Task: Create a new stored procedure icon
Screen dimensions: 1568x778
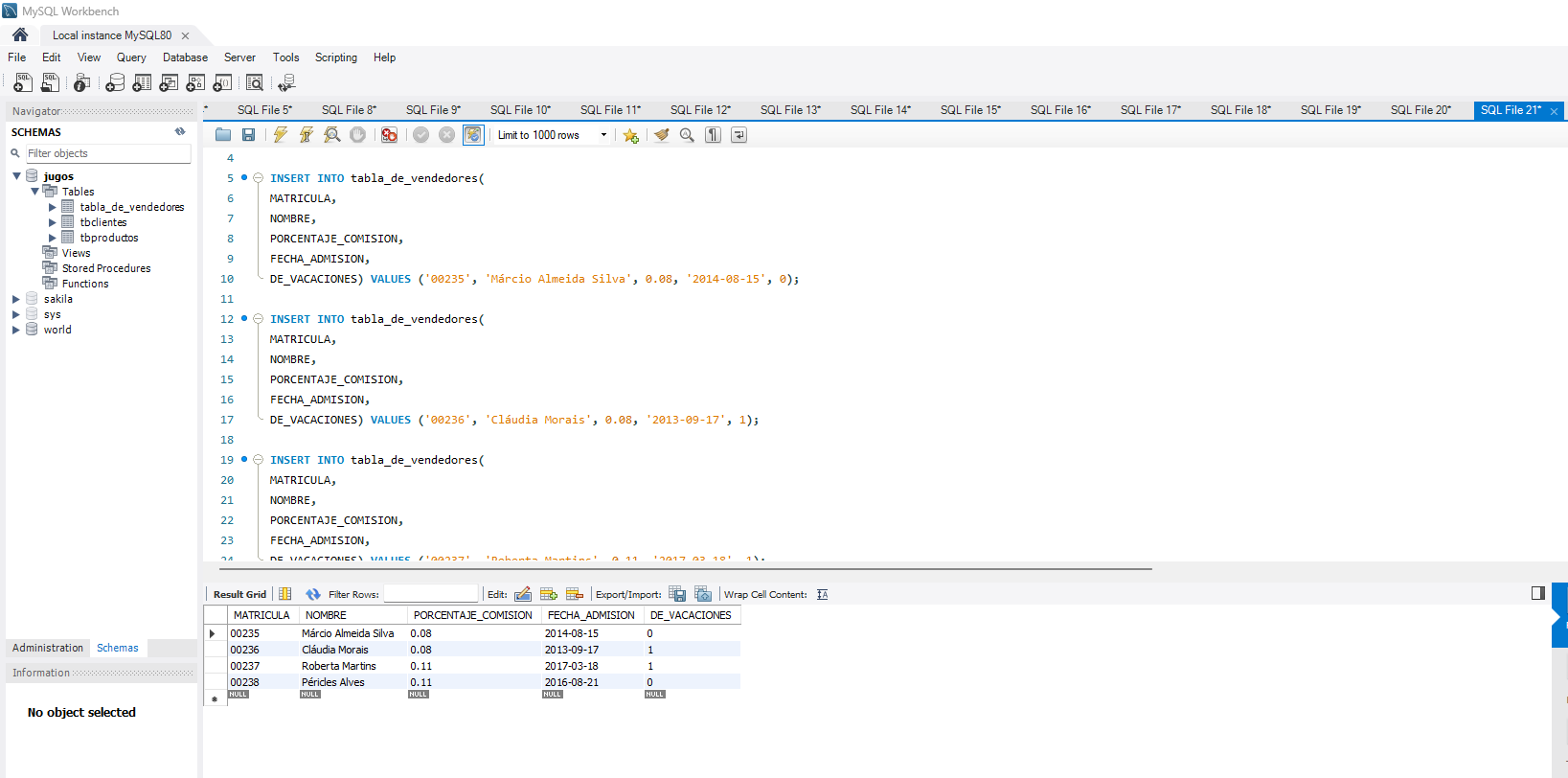Action: (x=195, y=83)
